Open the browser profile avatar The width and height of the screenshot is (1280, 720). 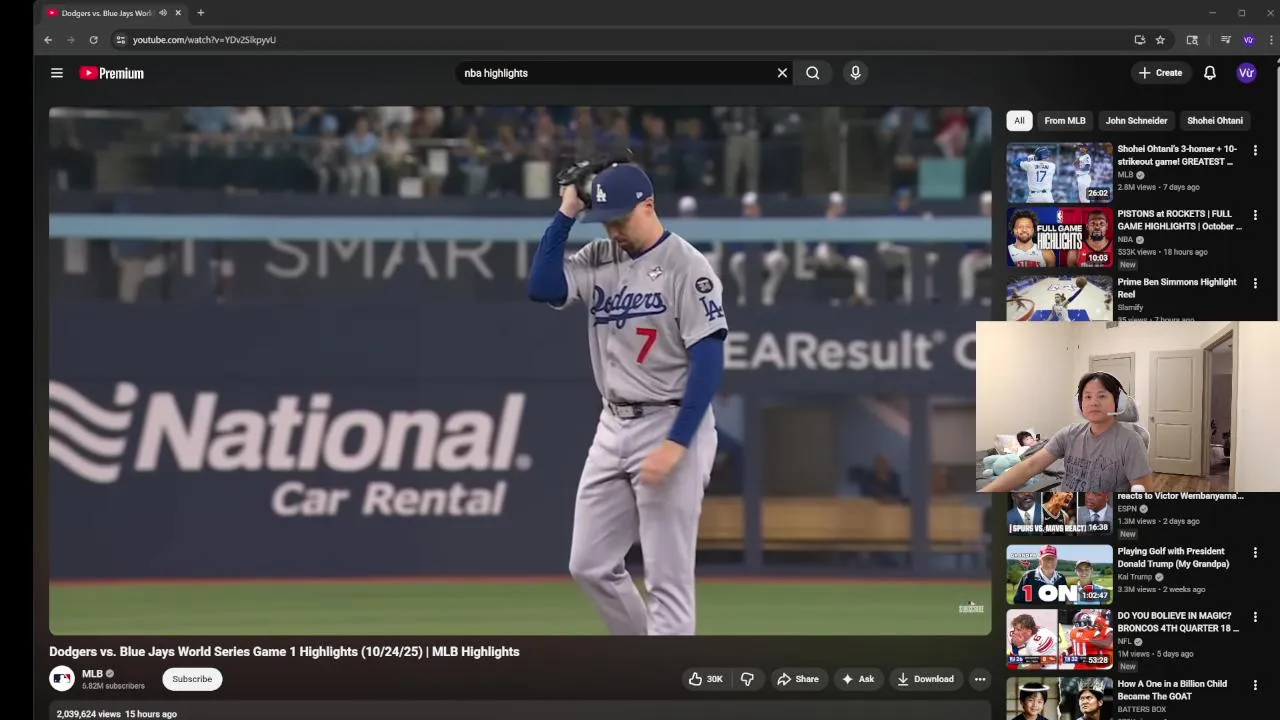click(x=1248, y=40)
